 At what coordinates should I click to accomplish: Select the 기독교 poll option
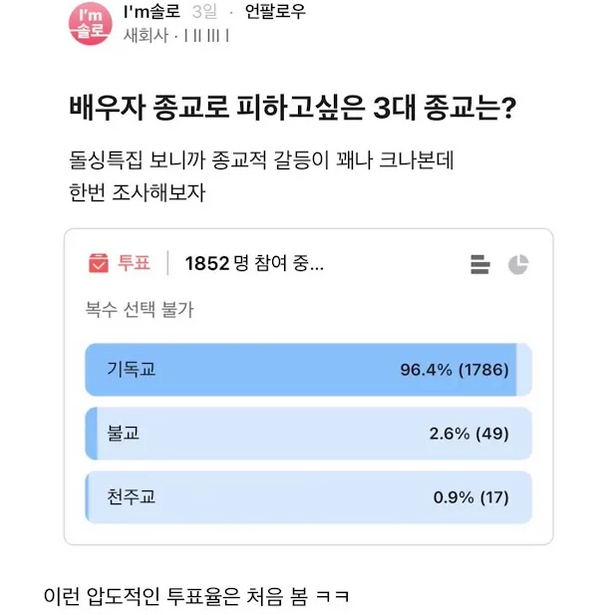pyautogui.click(x=132, y=370)
